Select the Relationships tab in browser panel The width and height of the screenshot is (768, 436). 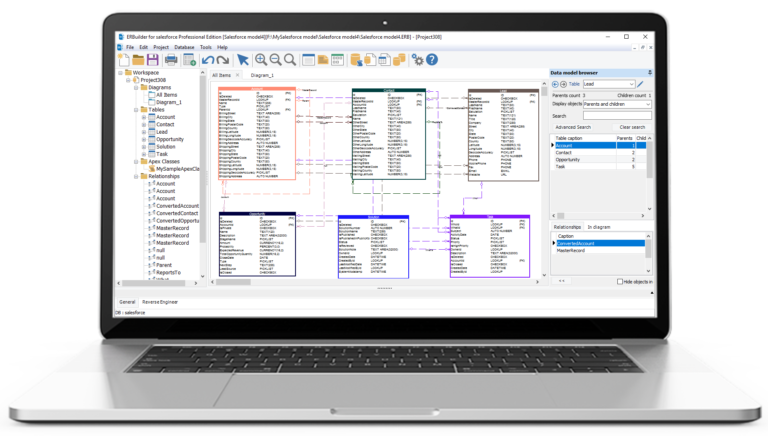click(567, 227)
